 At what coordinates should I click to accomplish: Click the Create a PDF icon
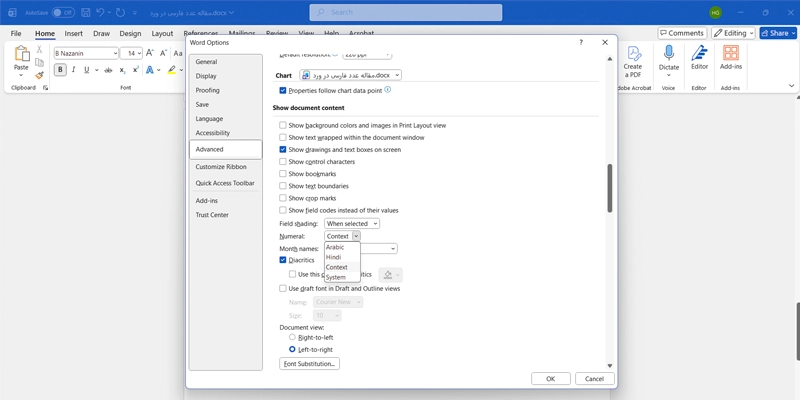tap(633, 58)
